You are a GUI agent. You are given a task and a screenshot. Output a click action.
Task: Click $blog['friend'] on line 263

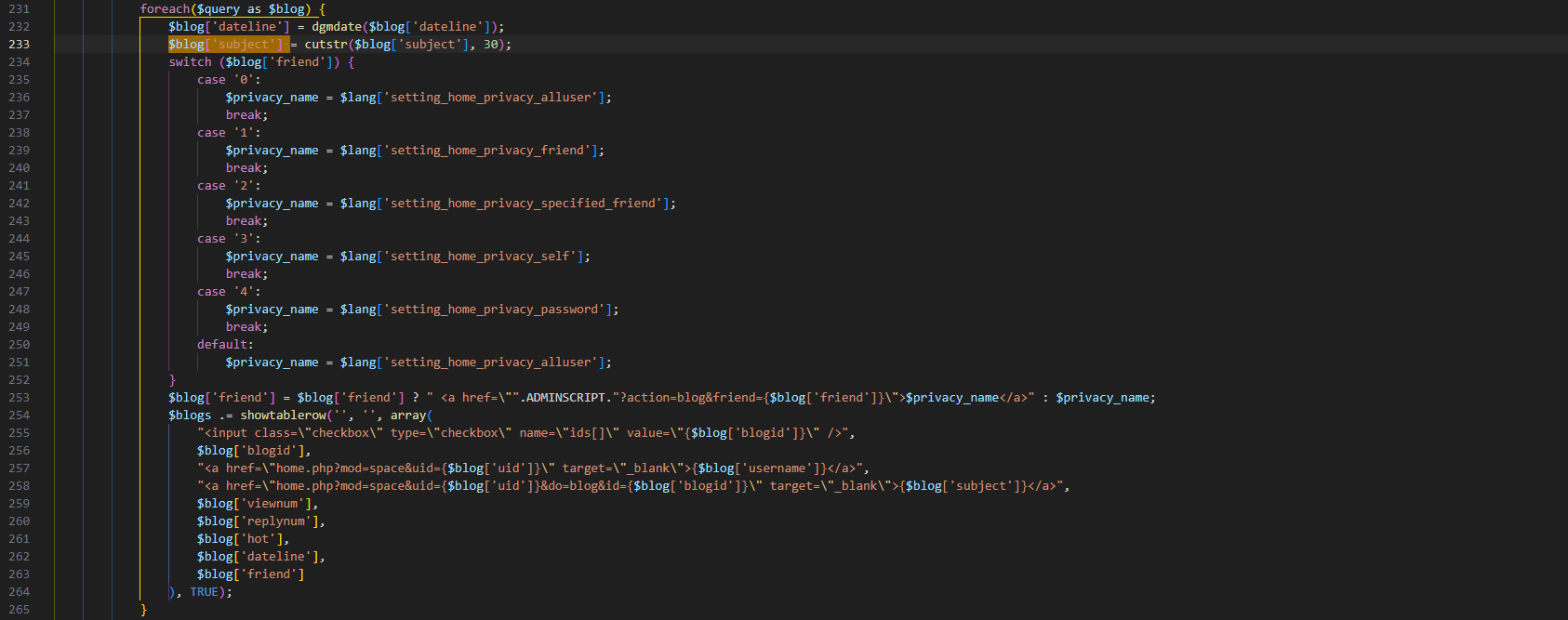[x=250, y=574]
